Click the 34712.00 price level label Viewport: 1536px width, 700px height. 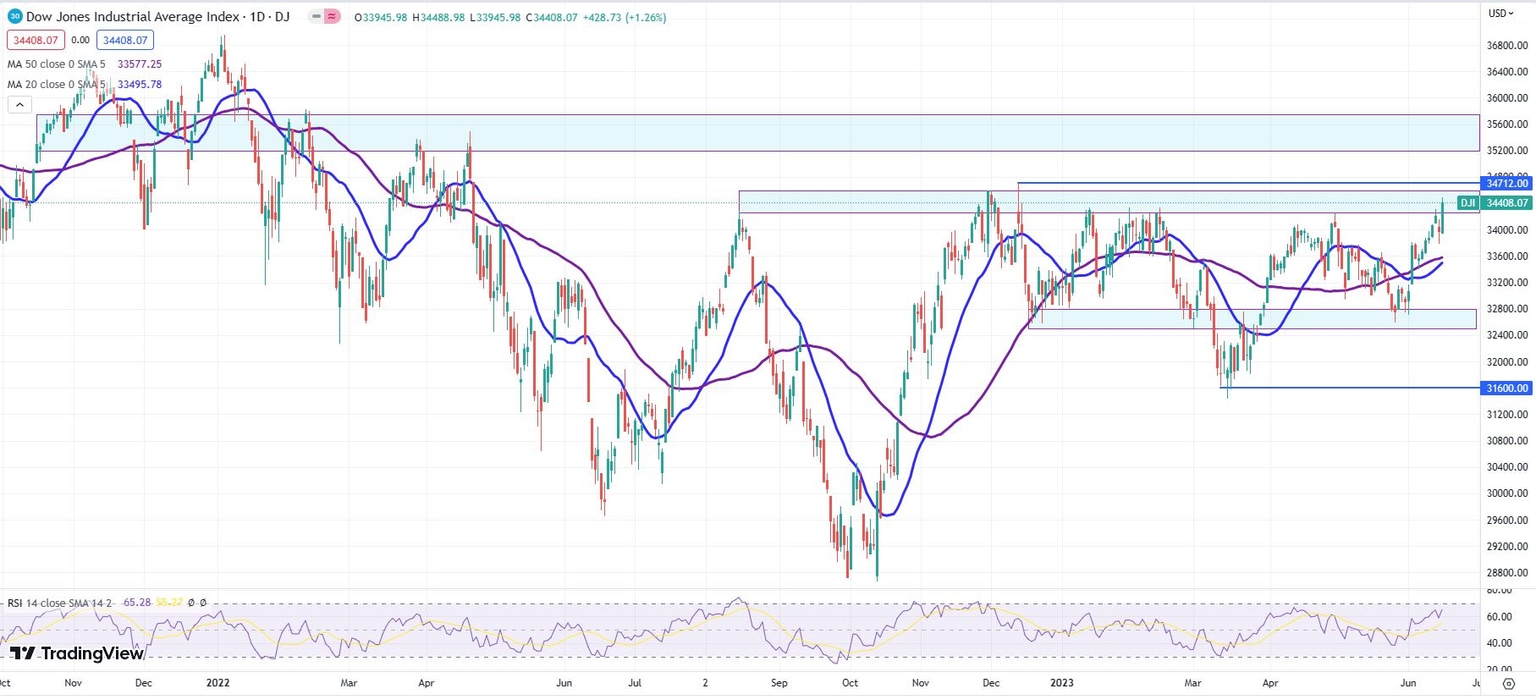tap(1508, 184)
